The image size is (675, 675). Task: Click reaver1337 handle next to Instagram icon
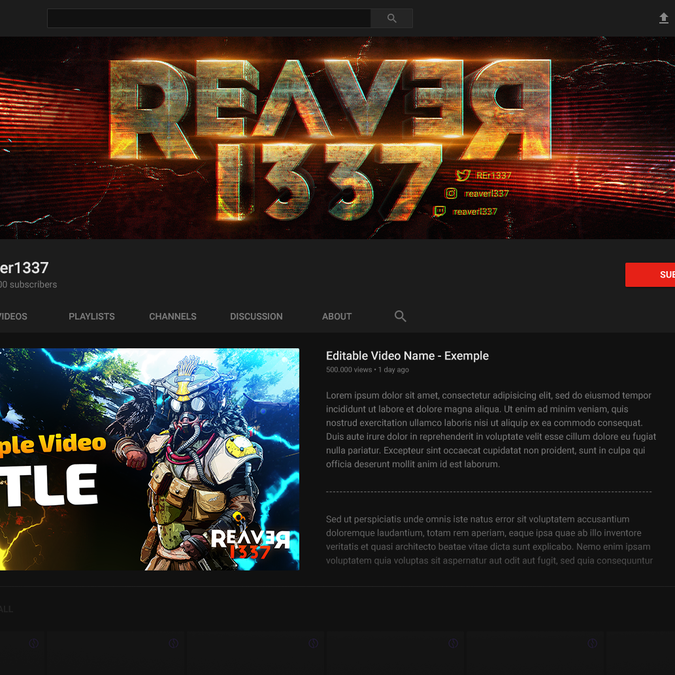tap(487, 193)
